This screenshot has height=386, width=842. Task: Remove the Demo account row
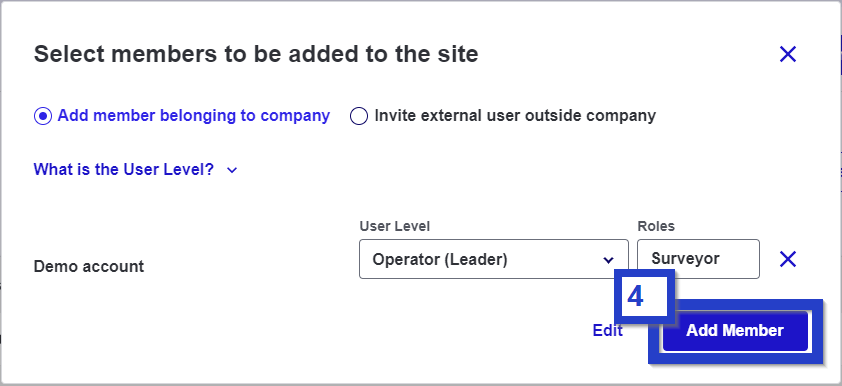click(788, 259)
